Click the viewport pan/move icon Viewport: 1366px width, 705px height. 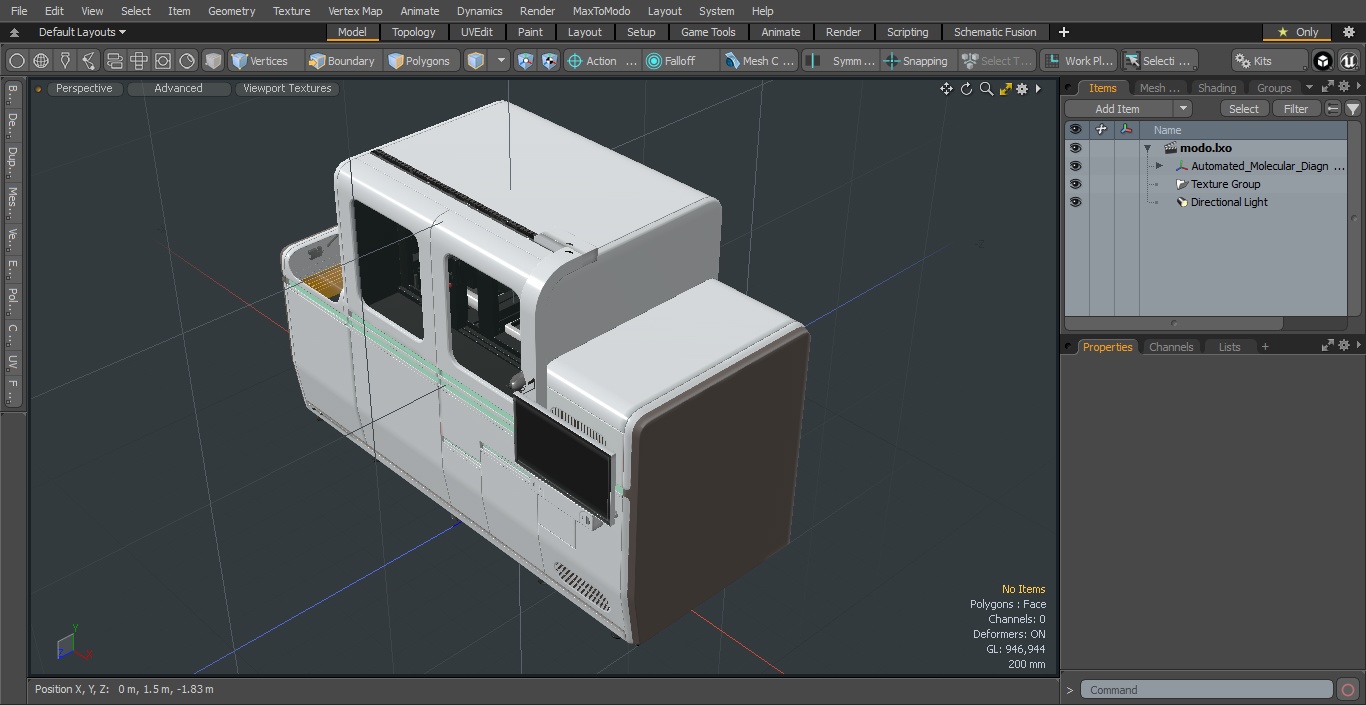(x=946, y=89)
